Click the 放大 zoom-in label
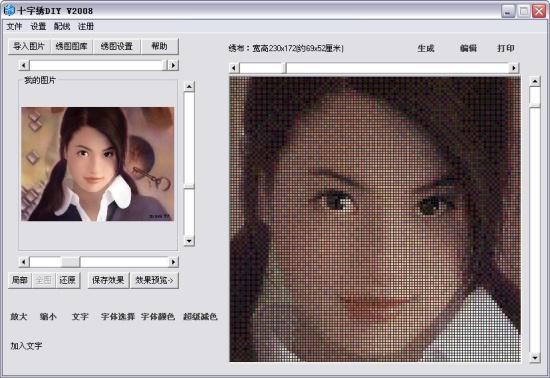Image resolution: width=550 pixels, height=378 pixels. [x=19, y=317]
